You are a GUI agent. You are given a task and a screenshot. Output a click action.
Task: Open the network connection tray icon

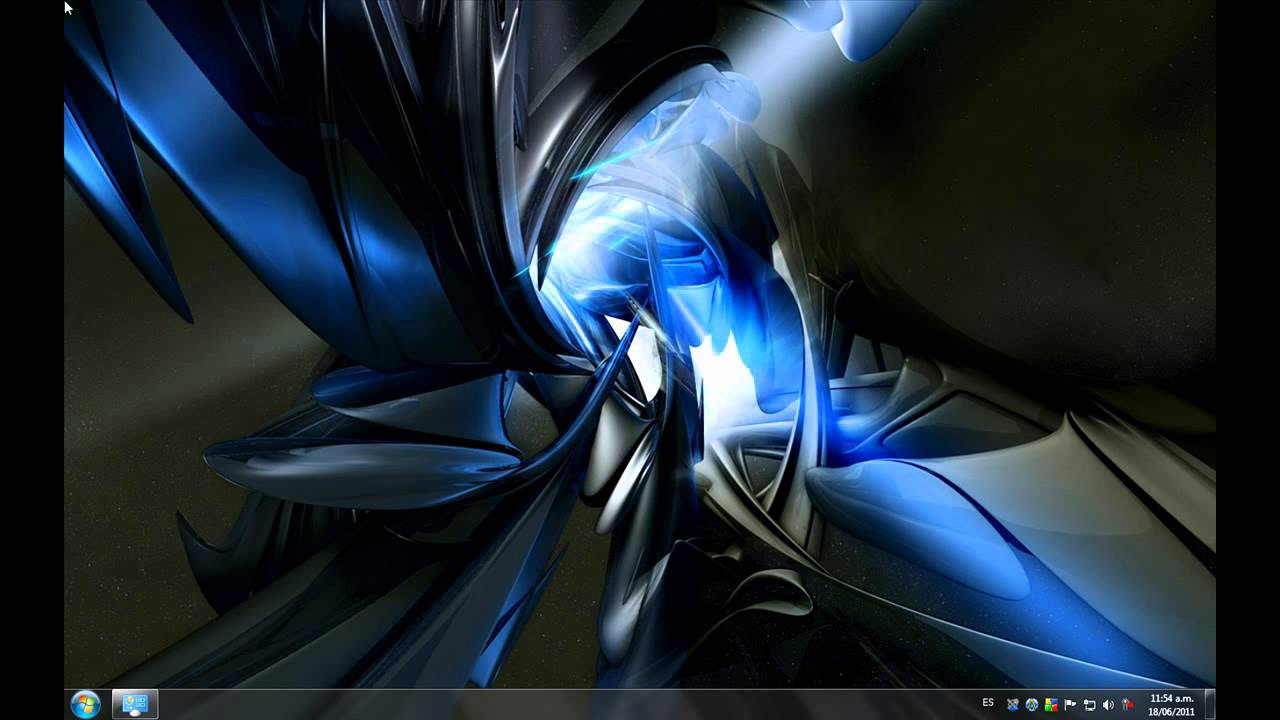(1089, 705)
